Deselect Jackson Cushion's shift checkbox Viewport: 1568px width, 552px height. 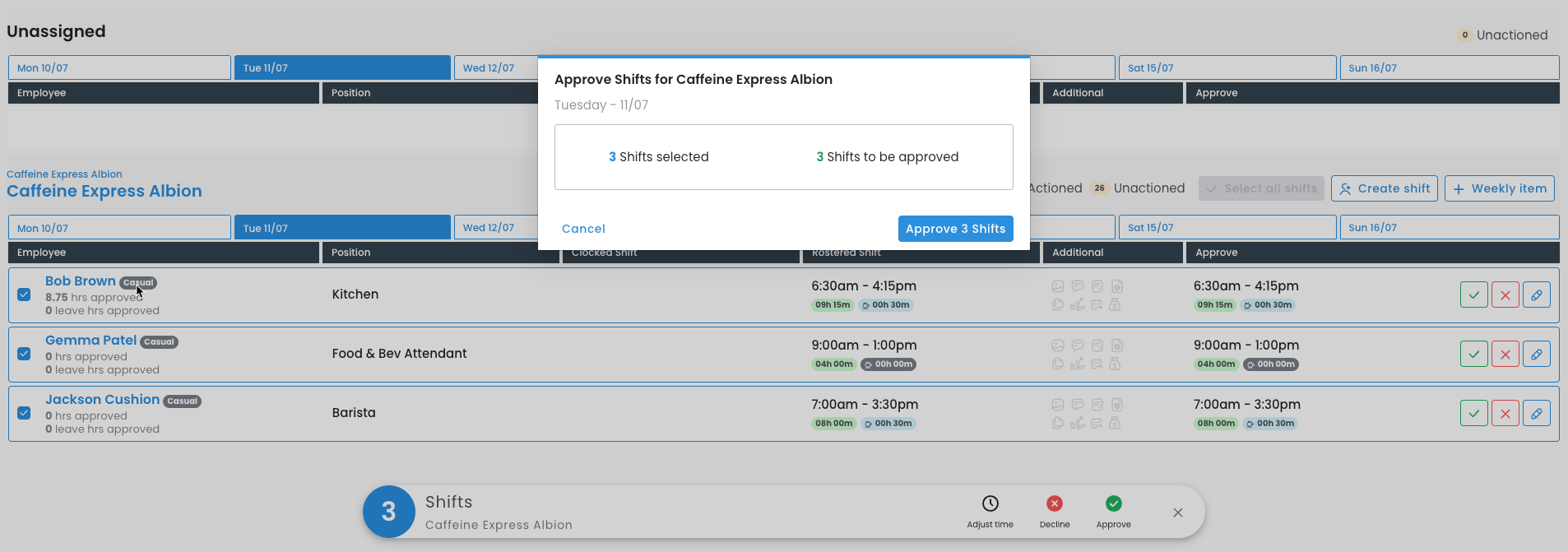[x=24, y=413]
